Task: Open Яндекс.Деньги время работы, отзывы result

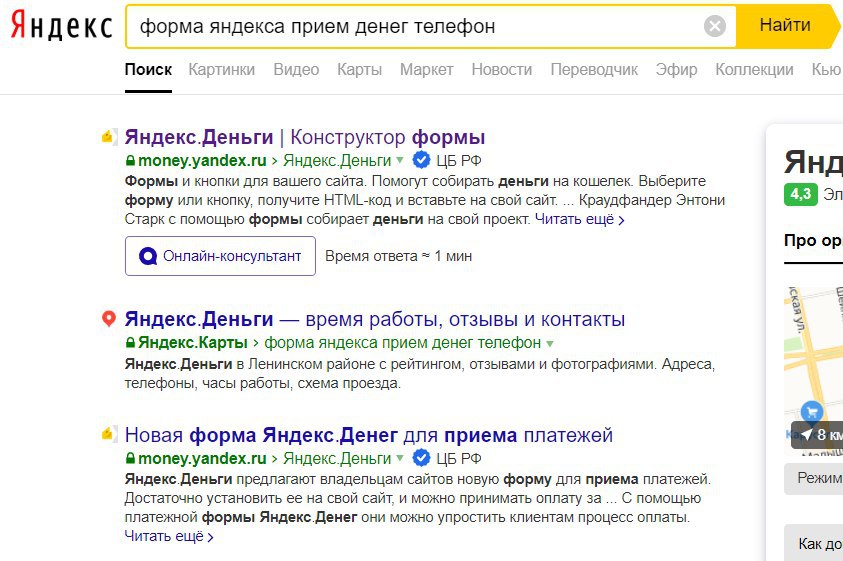Action: pyautogui.click(x=375, y=319)
